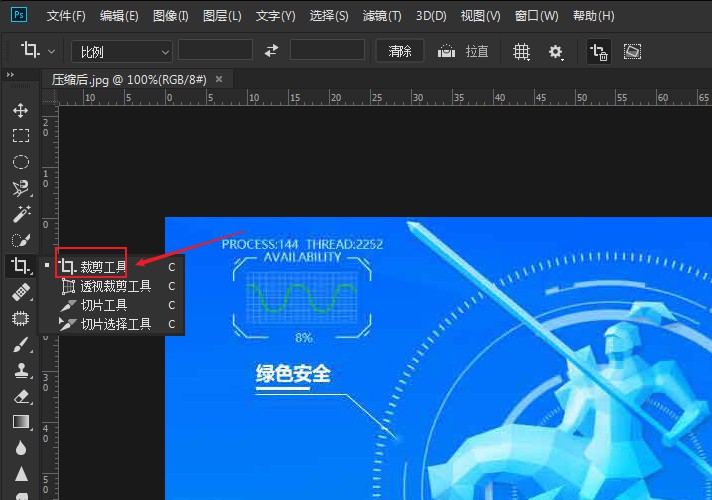Select the Brush tool

pos(20,345)
